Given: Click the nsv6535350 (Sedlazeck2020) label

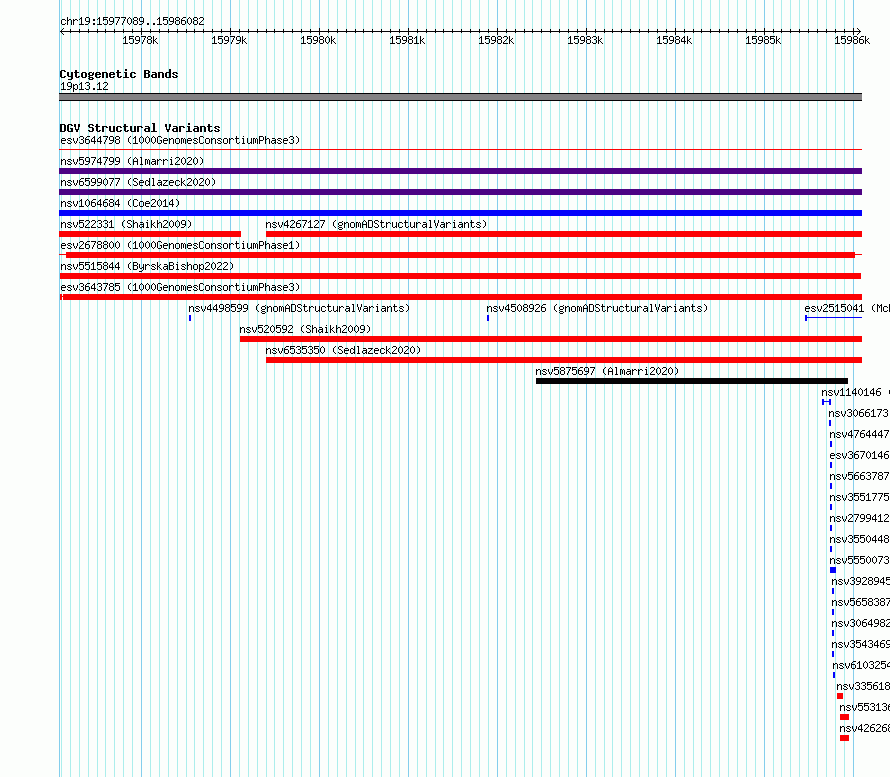Looking at the screenshot, I should [343, 350].
